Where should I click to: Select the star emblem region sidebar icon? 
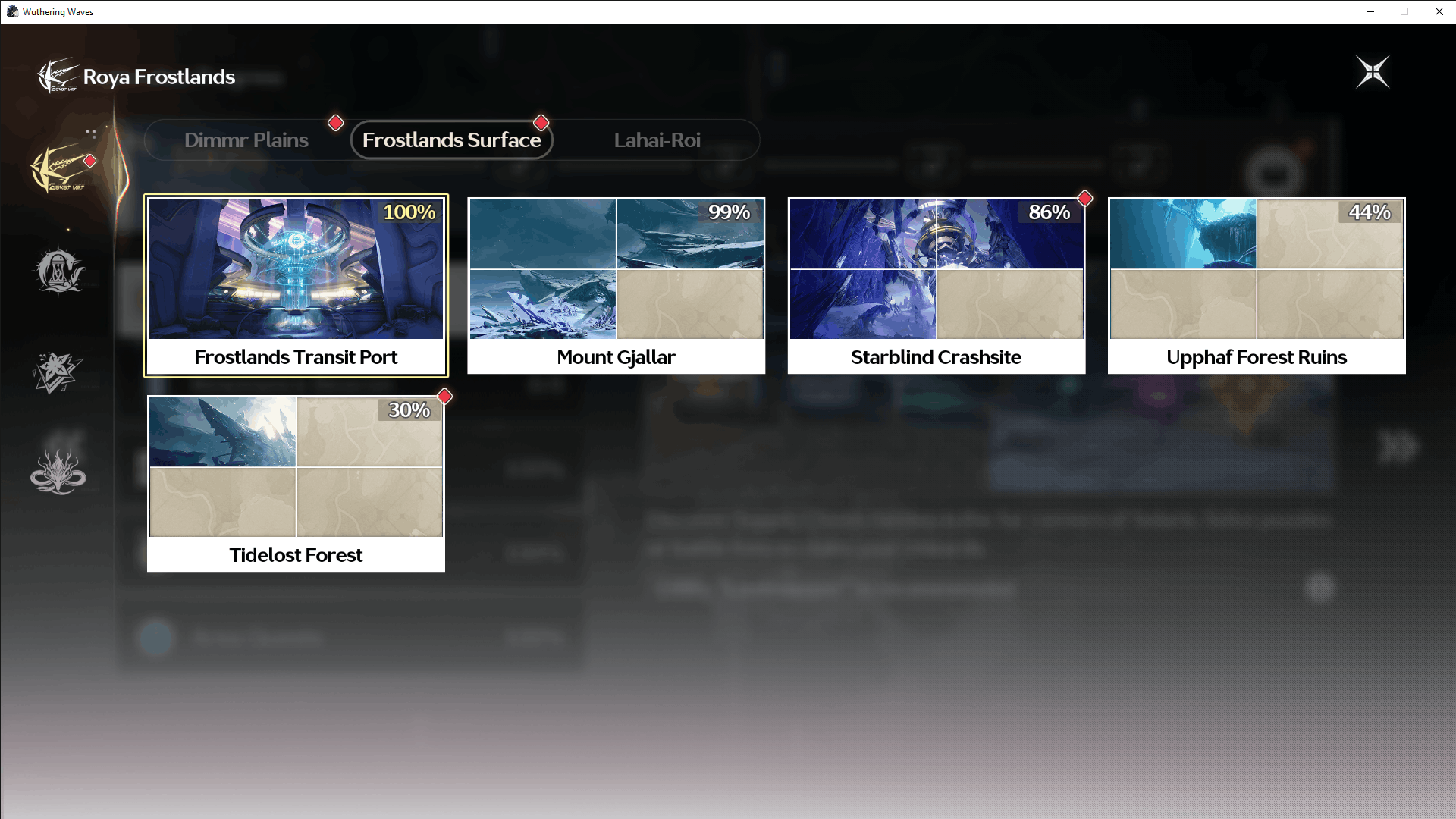pyautogui.click(x=57, y=372)
